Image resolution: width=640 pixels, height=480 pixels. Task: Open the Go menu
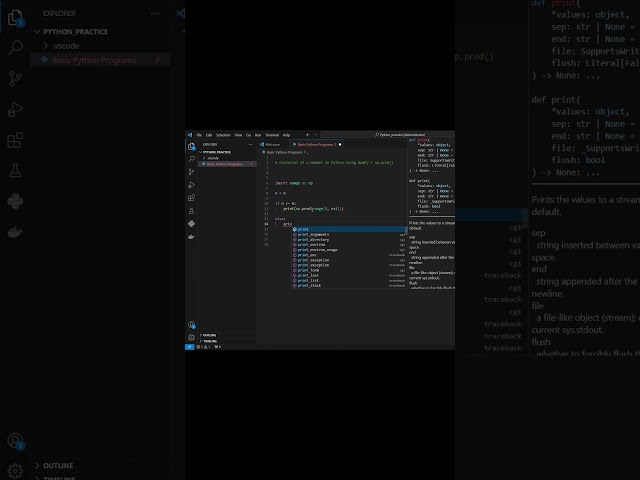pyautogui.click(x=248, y=135)
